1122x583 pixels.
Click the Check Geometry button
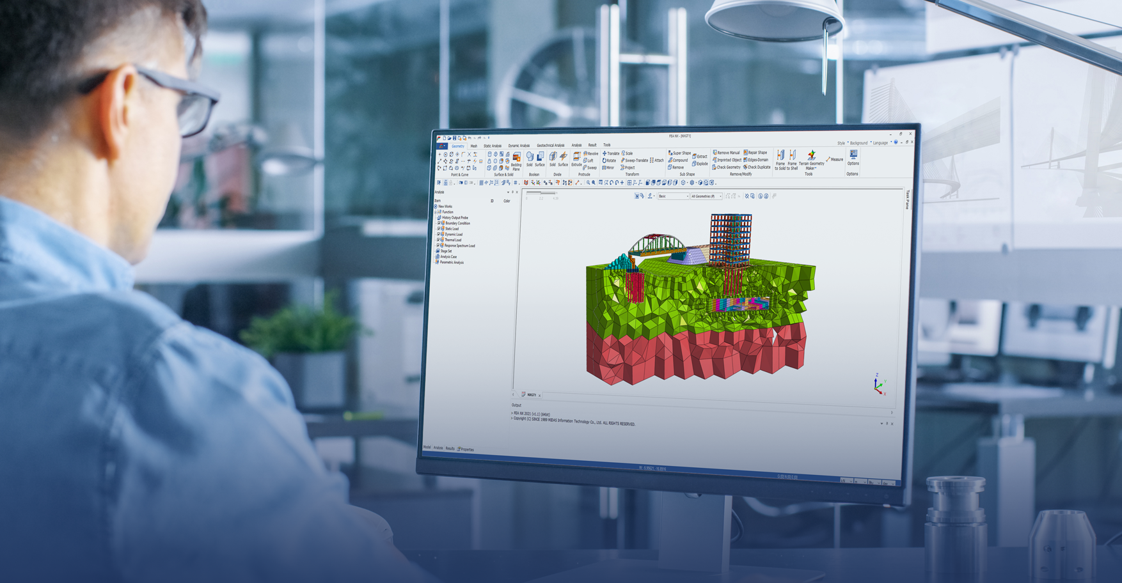click(727, 167)
